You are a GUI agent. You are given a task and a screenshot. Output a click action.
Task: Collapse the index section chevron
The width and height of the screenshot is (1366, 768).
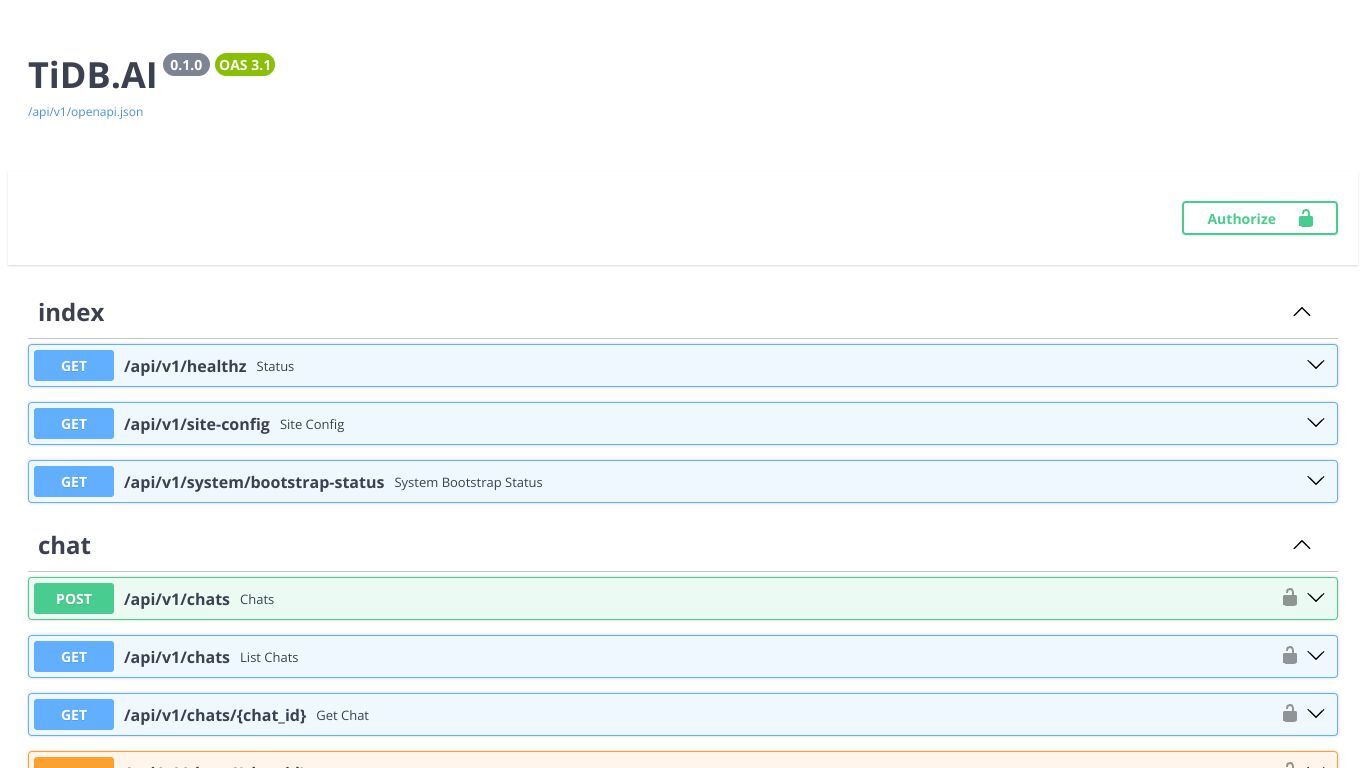(1301, 312)
